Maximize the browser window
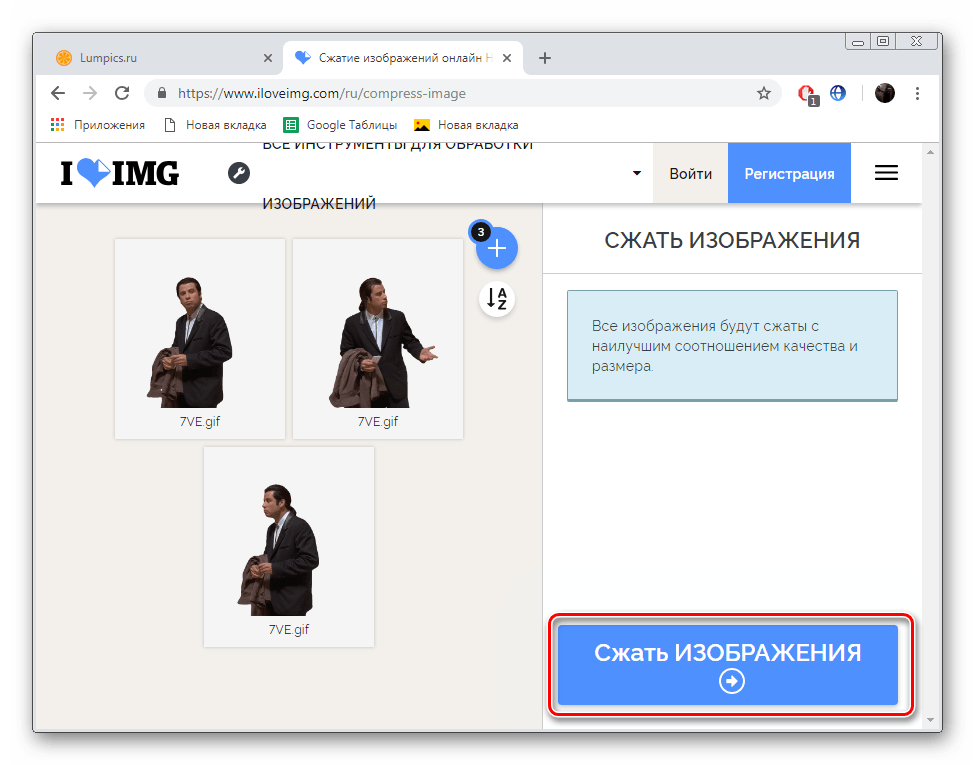 coord(882,42)
